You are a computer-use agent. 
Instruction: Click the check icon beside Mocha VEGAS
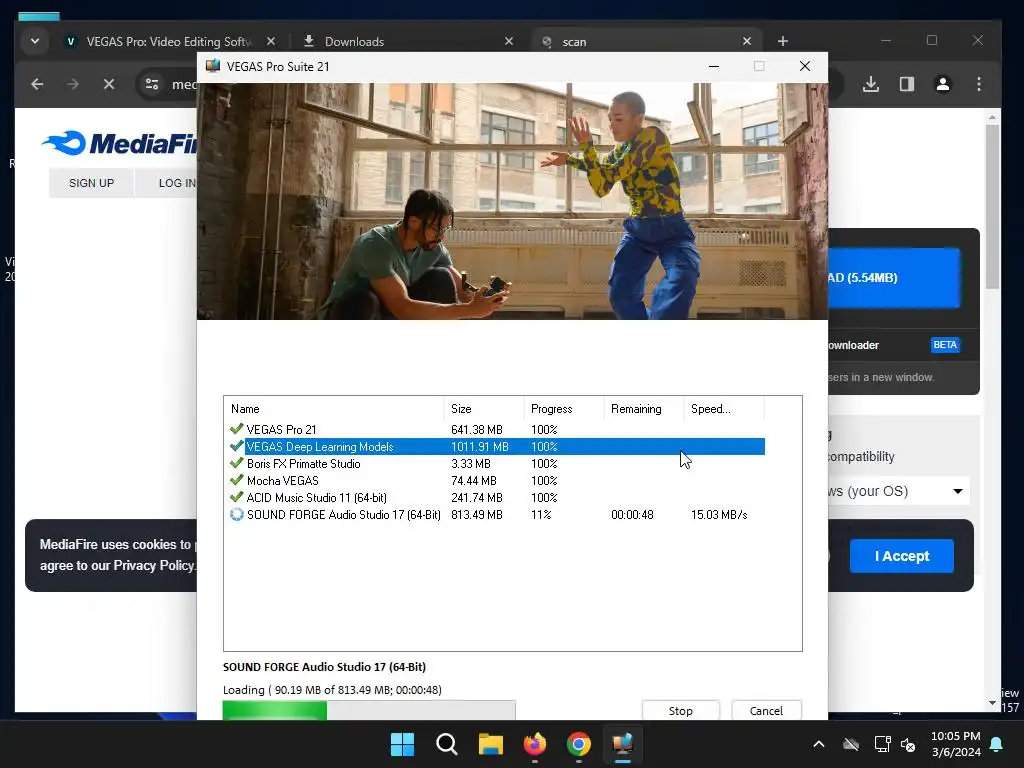click(x=236, y=480)
